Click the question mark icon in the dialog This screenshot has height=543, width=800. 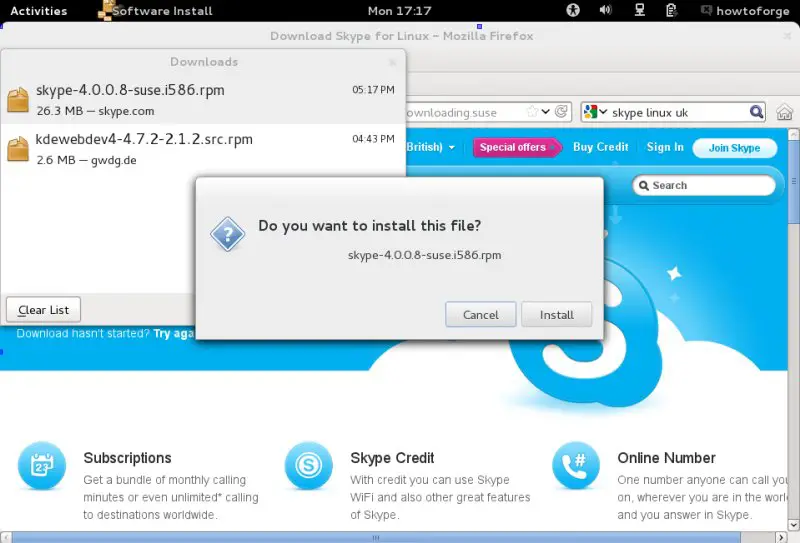click(228, 234)
